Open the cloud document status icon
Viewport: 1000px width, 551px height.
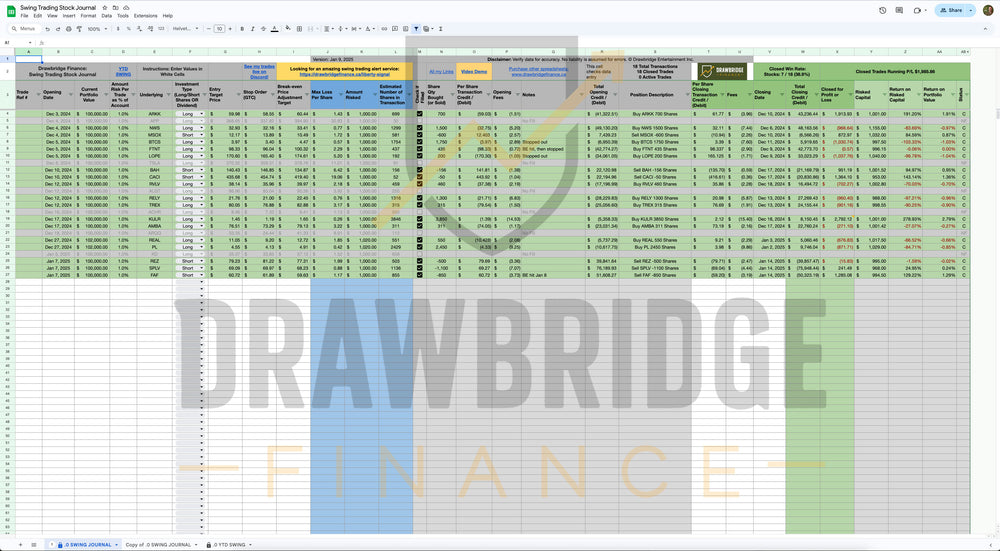point(126,8)
